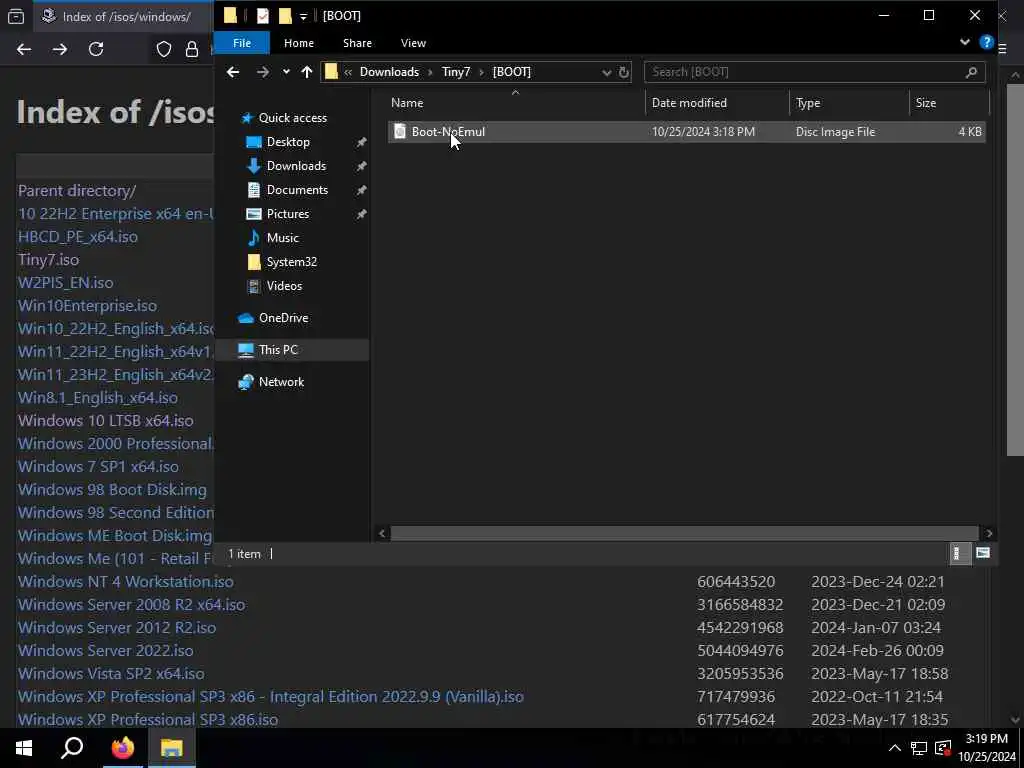Image resolution: width=1024 pixels, height=768 pixels.
Task: Select Quick access in navigation pane
Action: click(292, 118)
